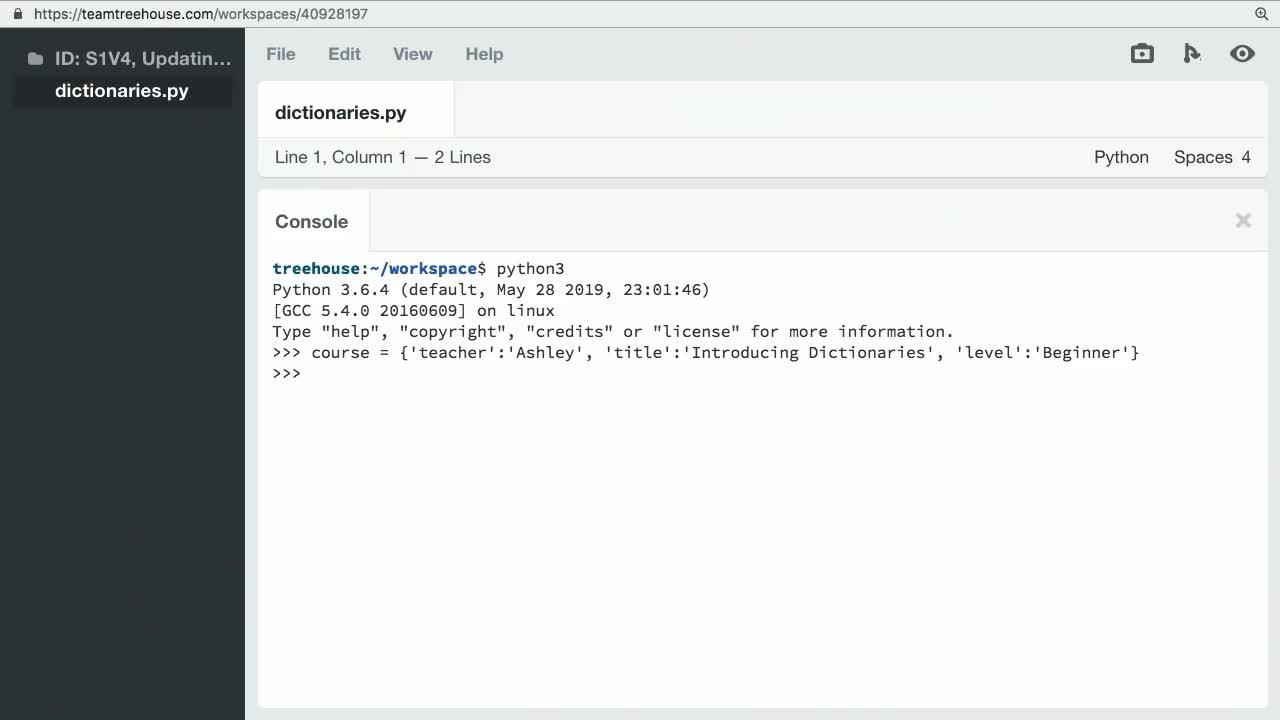Open the Edit menu
The width and height of the screenshot is (1280, 720).
tap(344, 54)
